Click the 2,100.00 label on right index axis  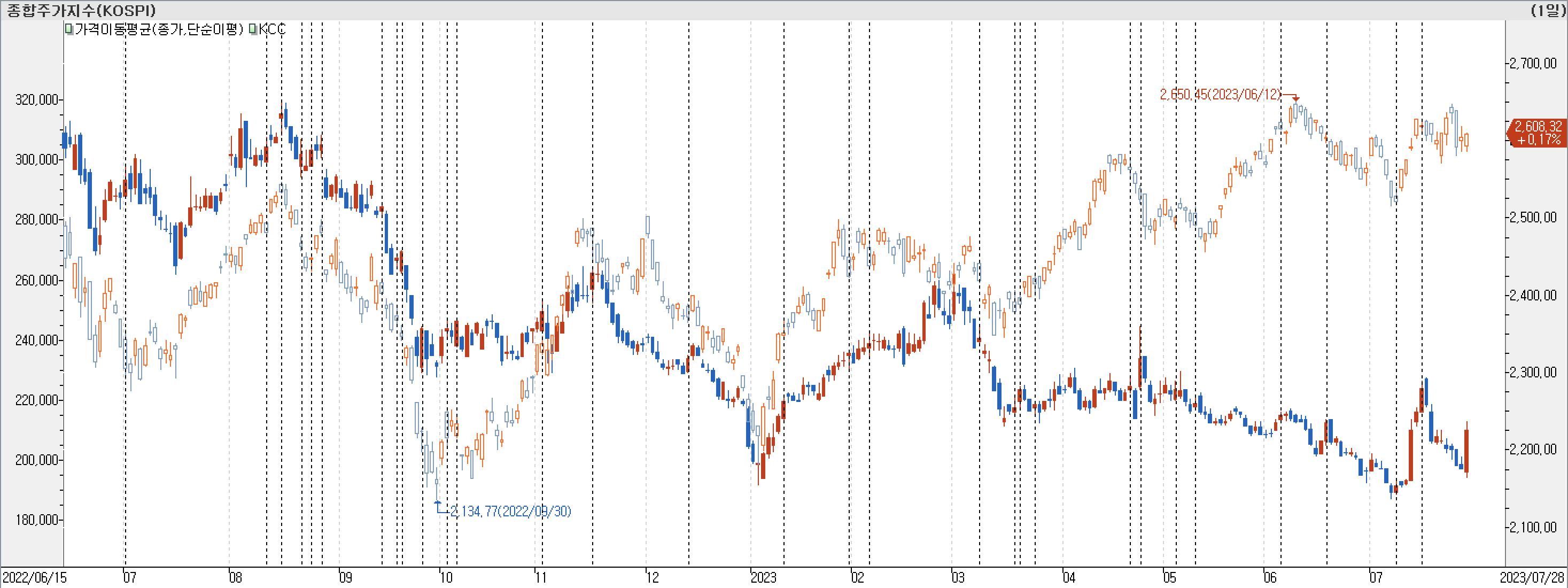pos(1533,527)
